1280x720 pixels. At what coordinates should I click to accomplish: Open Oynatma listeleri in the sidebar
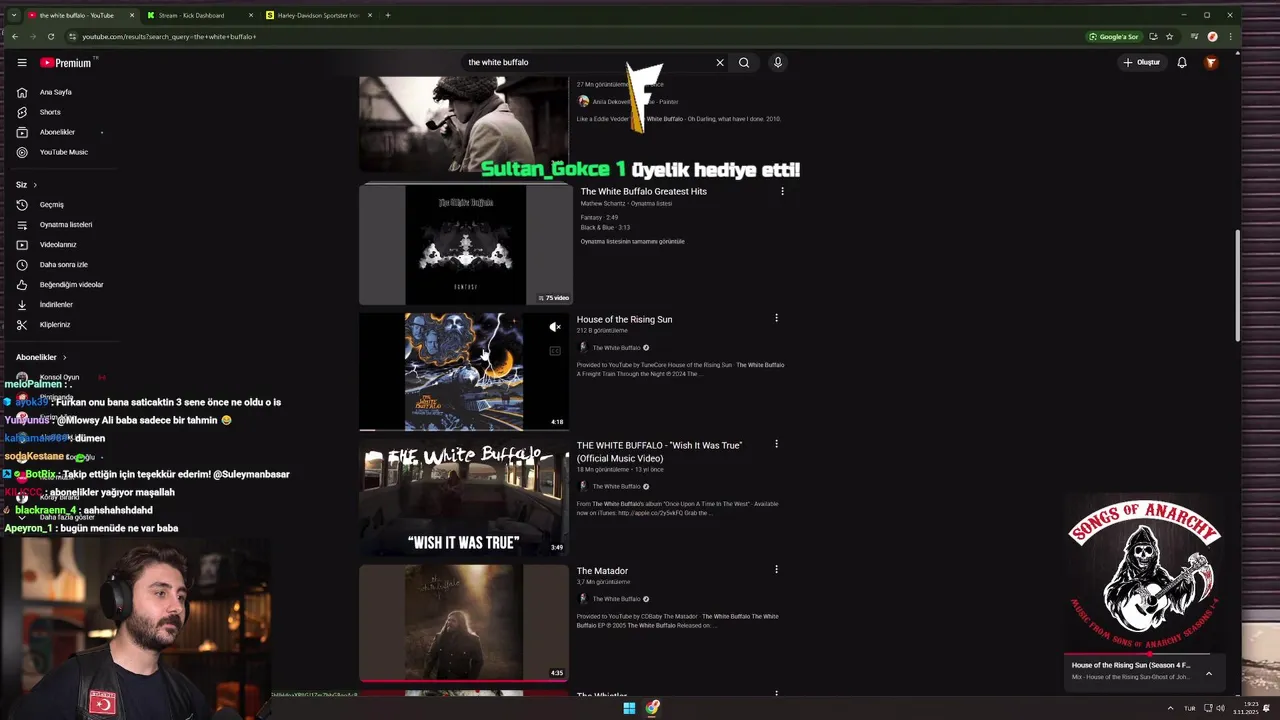pos(65,224)
